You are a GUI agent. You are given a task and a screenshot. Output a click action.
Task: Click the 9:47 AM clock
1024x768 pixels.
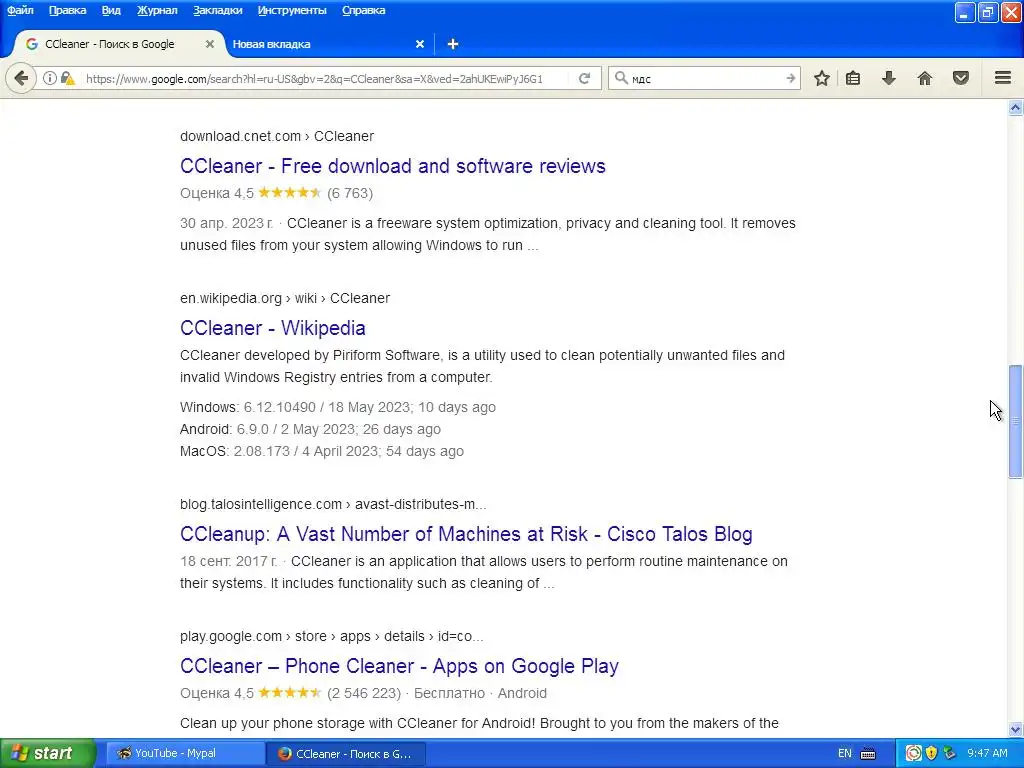pyautogui.click(x=987, y=753)
